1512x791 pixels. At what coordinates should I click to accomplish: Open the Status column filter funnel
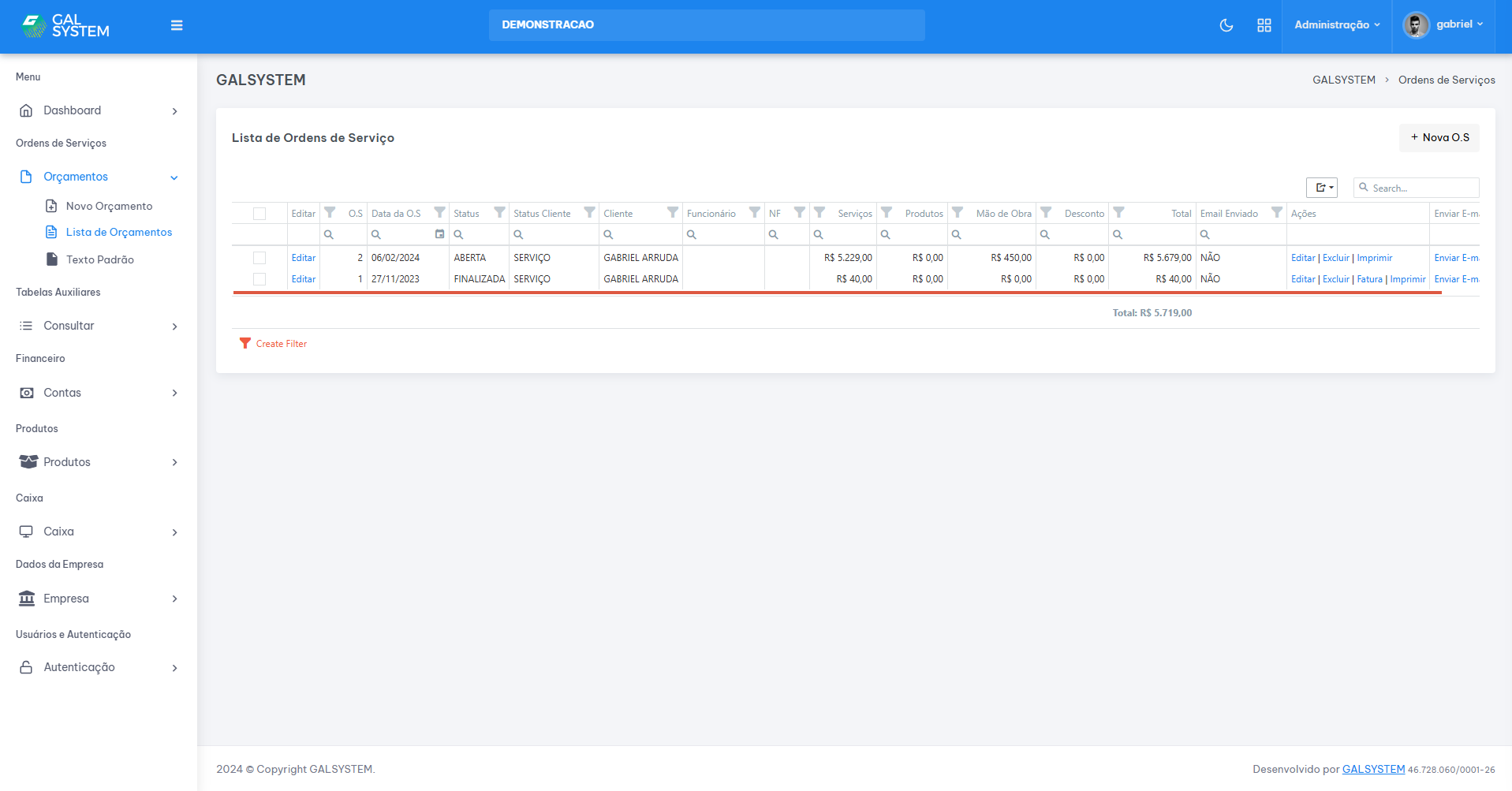[x=499, y=213]
